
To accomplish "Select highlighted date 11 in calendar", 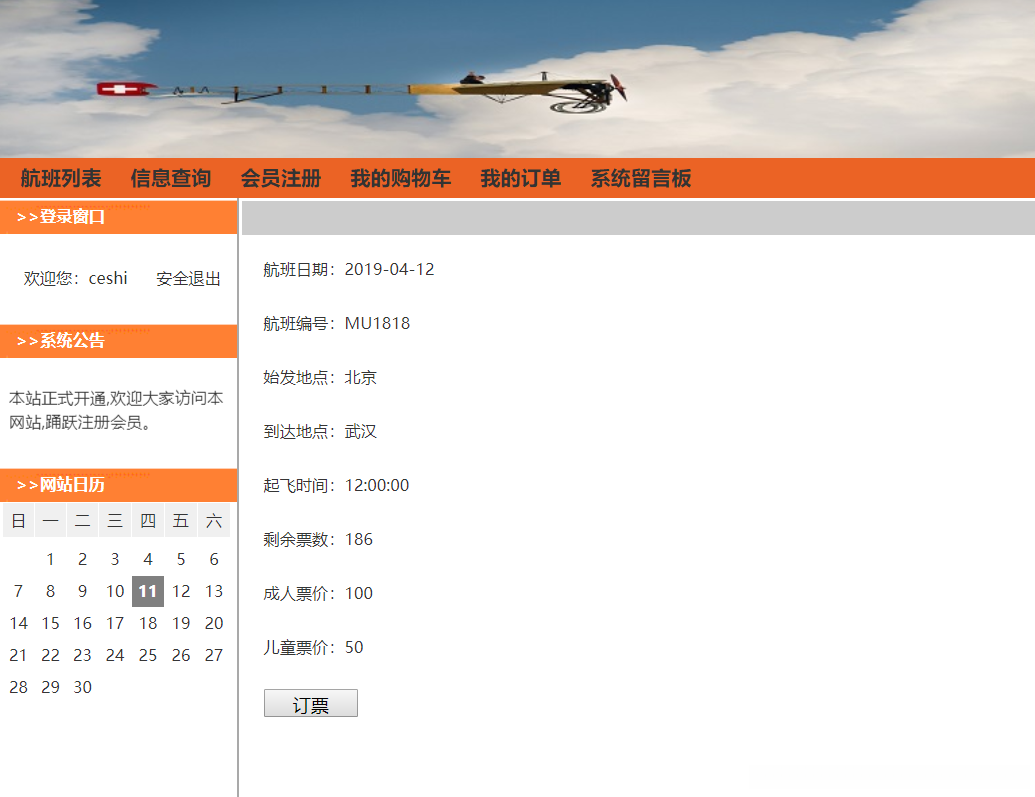I will pos(148,591).
